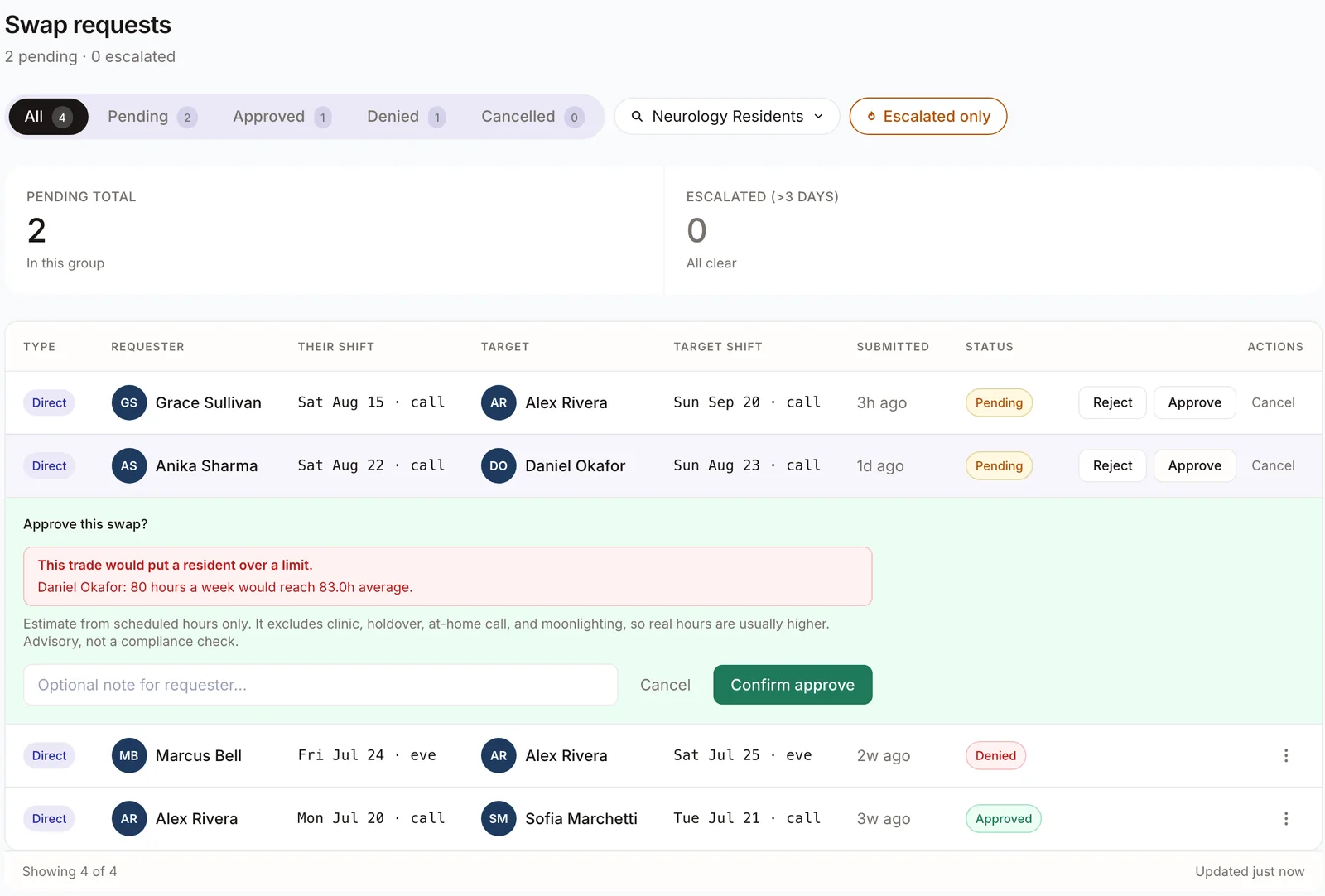Click the Requester column header

[147, 347]
